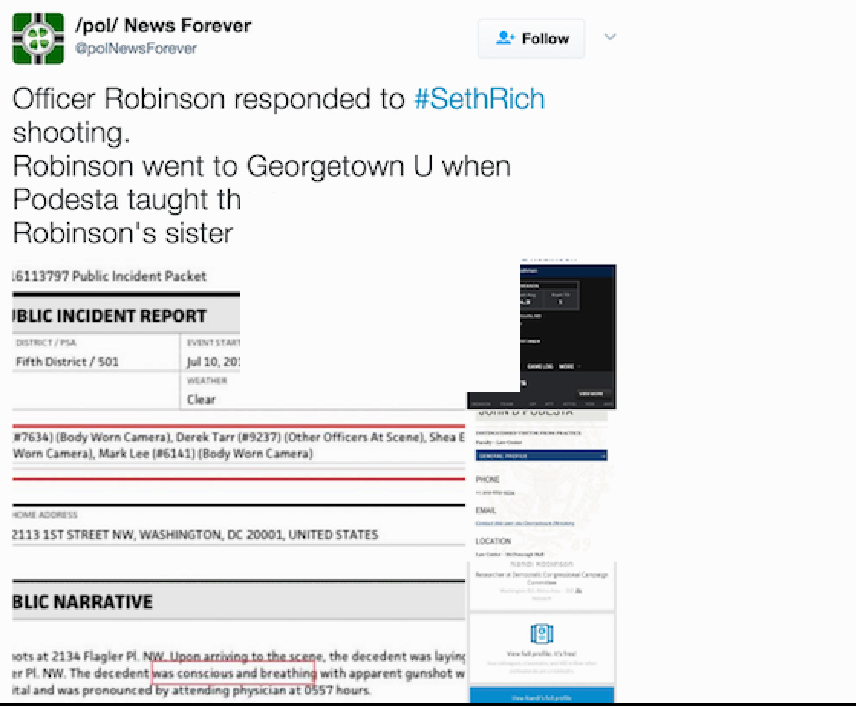Viewport: 856px width, 706px height.
Task: Click the GAME LOG tab in dark screenshot
Action: coord(540,366)
